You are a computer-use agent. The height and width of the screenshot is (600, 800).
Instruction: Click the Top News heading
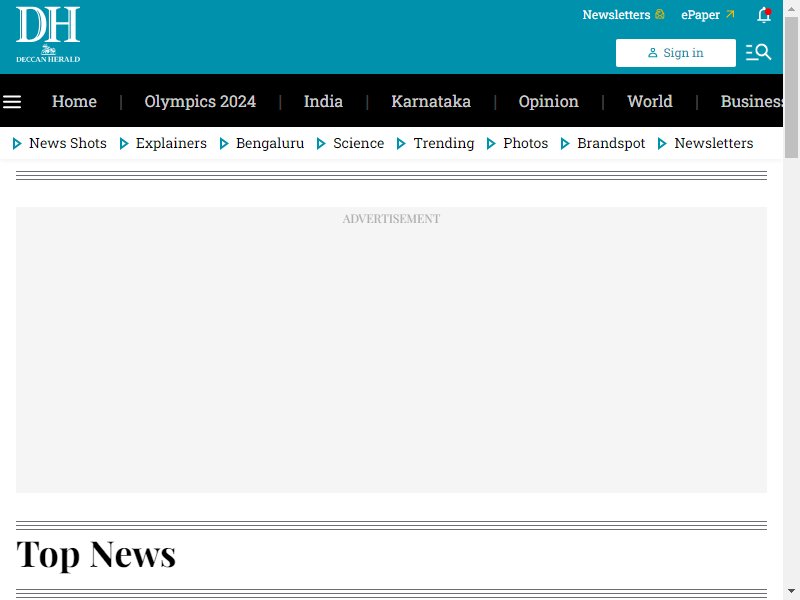pyautogui.click(x=96, y=555)
